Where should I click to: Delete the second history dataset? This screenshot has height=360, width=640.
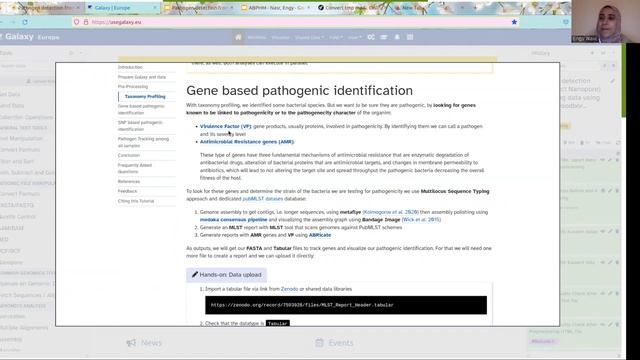point(617,190)
